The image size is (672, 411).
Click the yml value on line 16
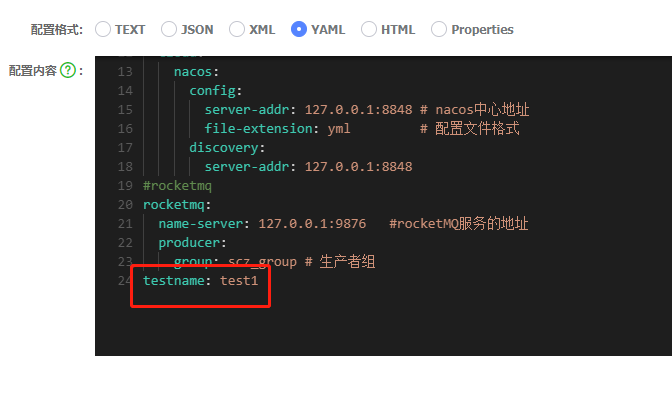[339, 129]
